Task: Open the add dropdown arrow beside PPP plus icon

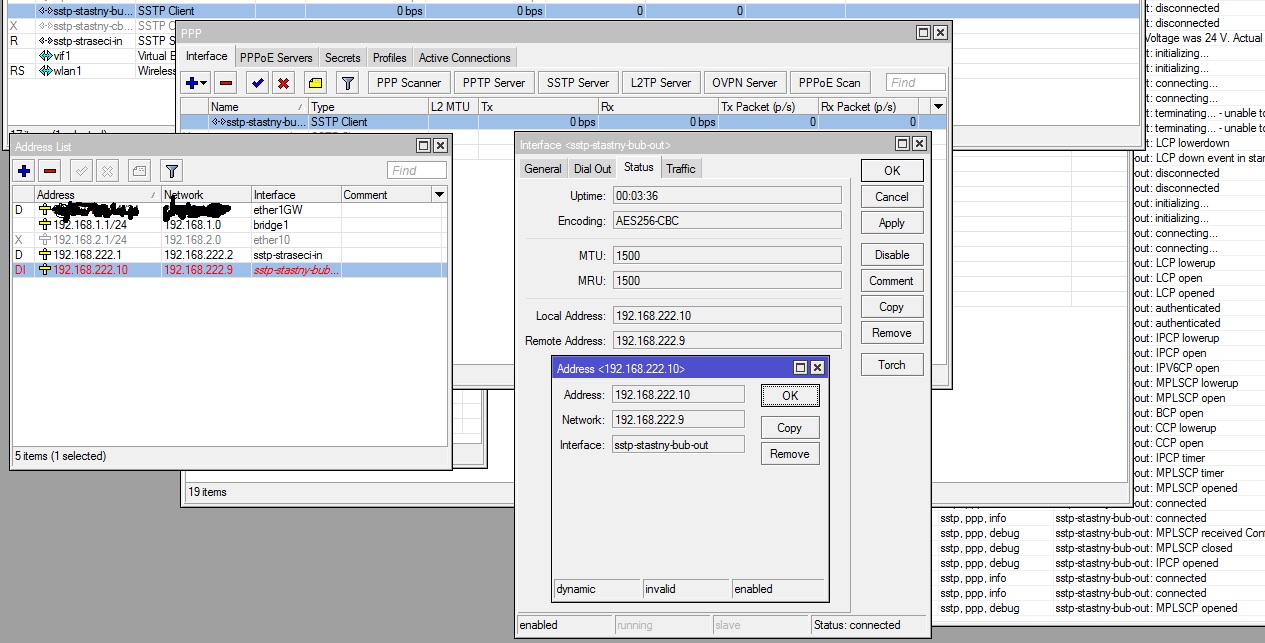Action: [x=204, y=84]
